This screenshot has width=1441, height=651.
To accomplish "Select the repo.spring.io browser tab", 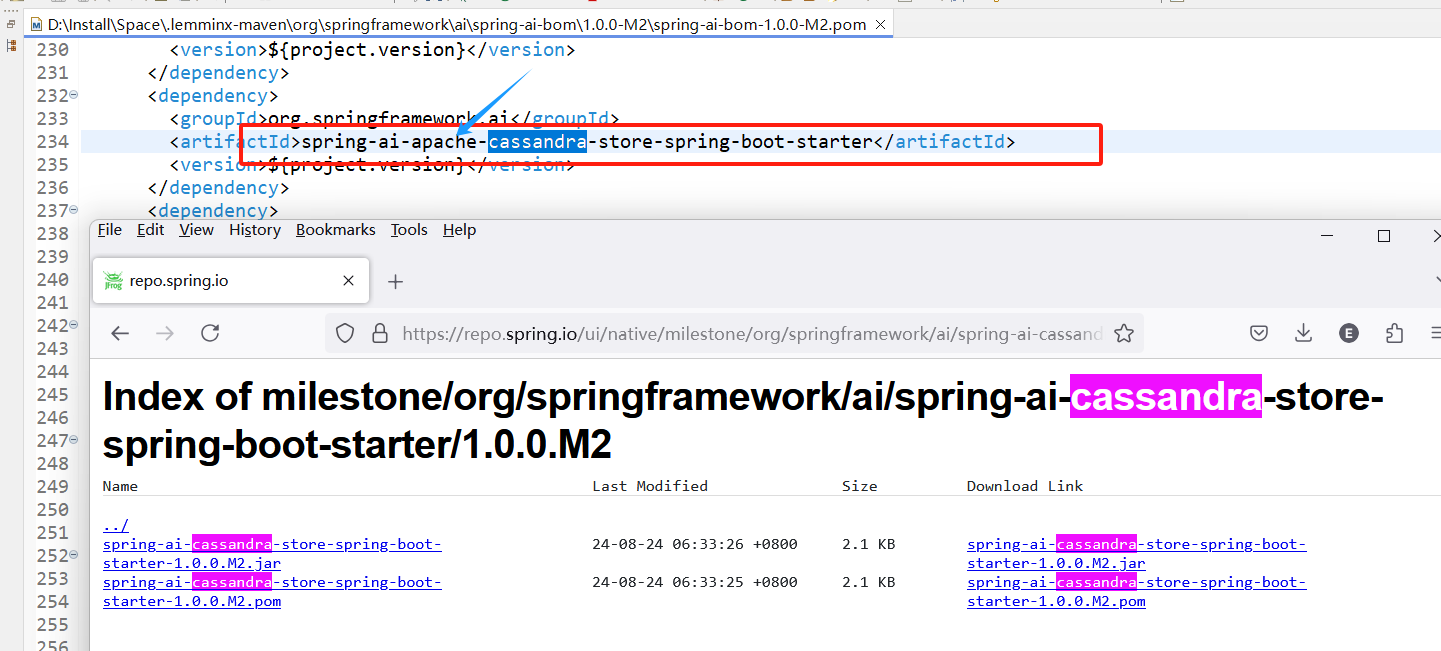I will (231, 281).
